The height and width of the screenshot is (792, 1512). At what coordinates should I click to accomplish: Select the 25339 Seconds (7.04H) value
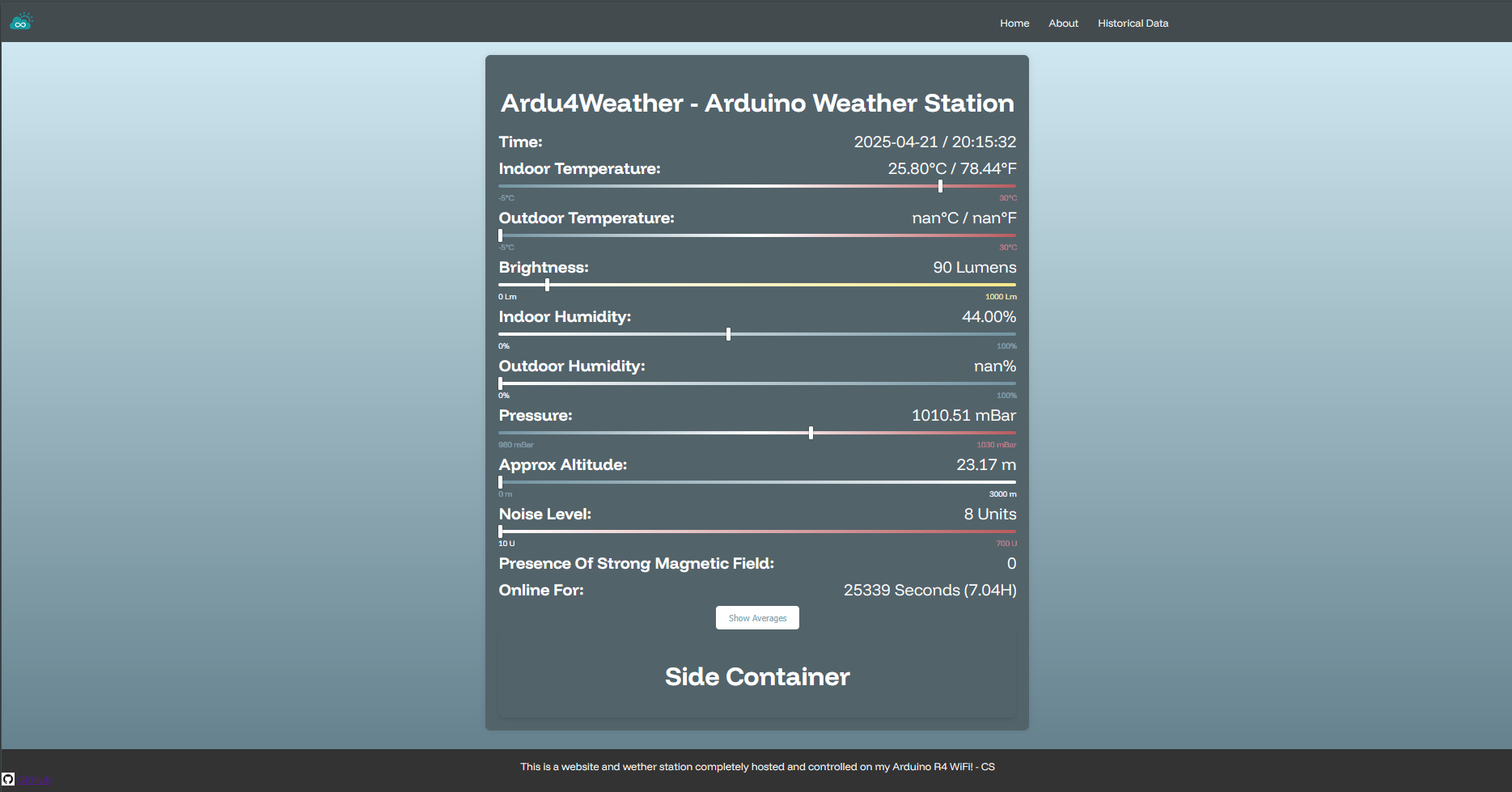pos(930,590)
